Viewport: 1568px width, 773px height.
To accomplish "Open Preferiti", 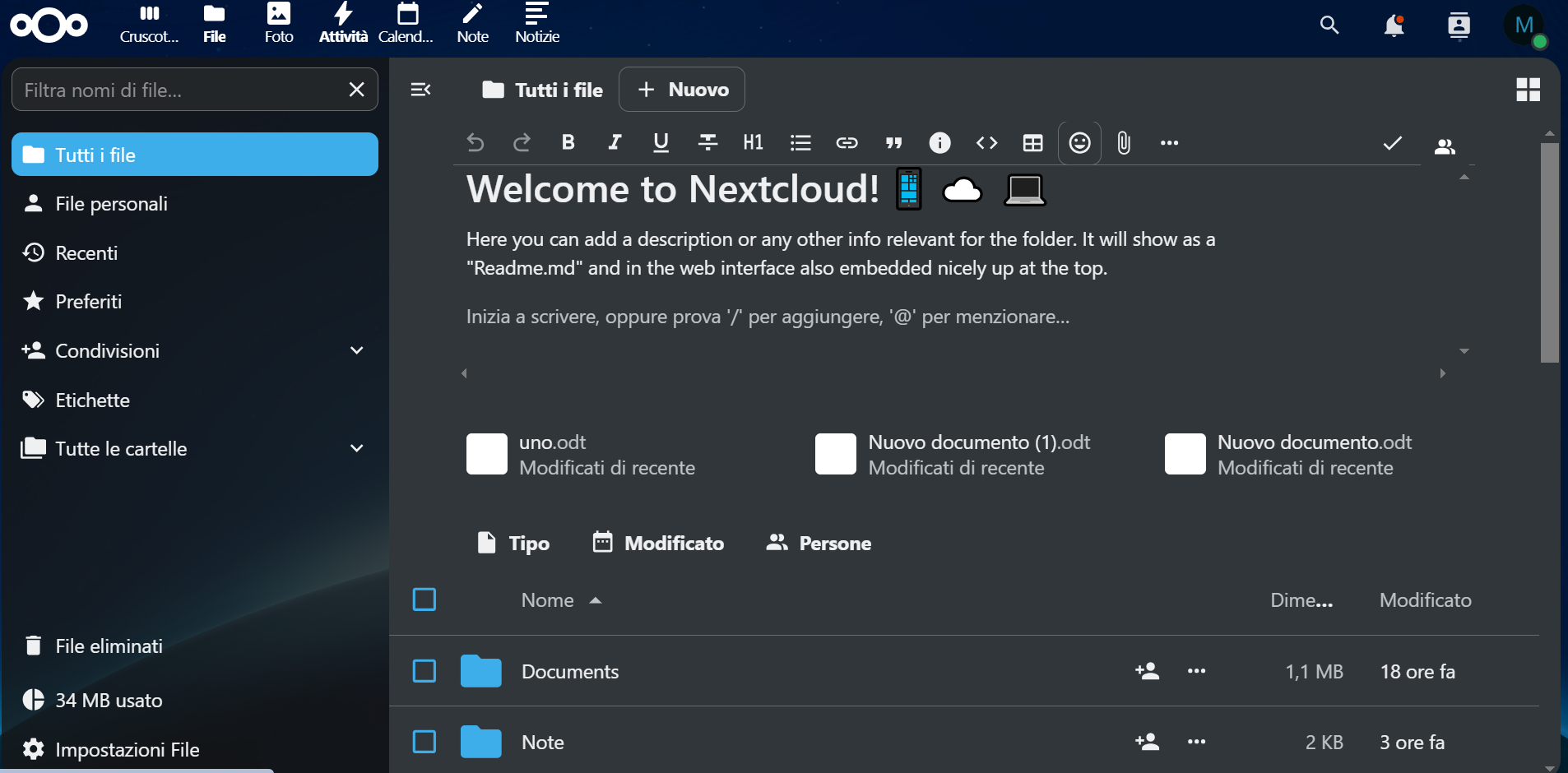I will (195, 302).
